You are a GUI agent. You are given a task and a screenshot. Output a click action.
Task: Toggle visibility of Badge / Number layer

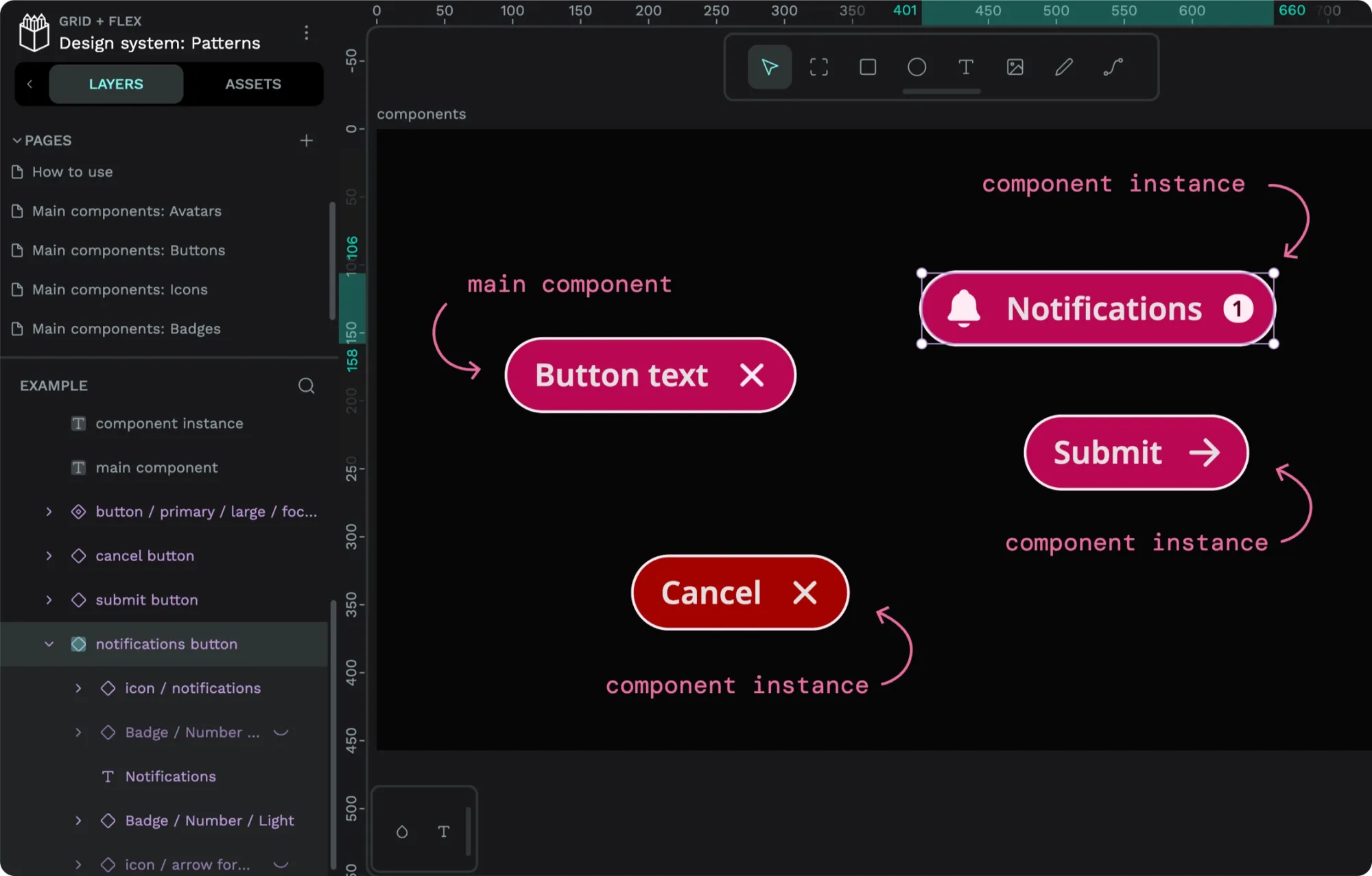click(x=281, y=732)
